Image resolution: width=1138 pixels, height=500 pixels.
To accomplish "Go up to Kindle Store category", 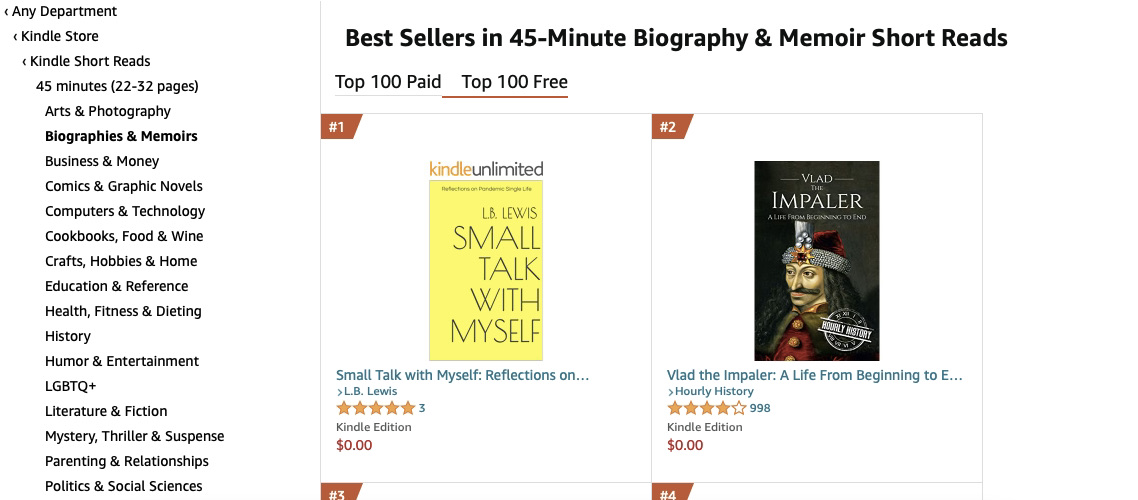I will point(55,36).
